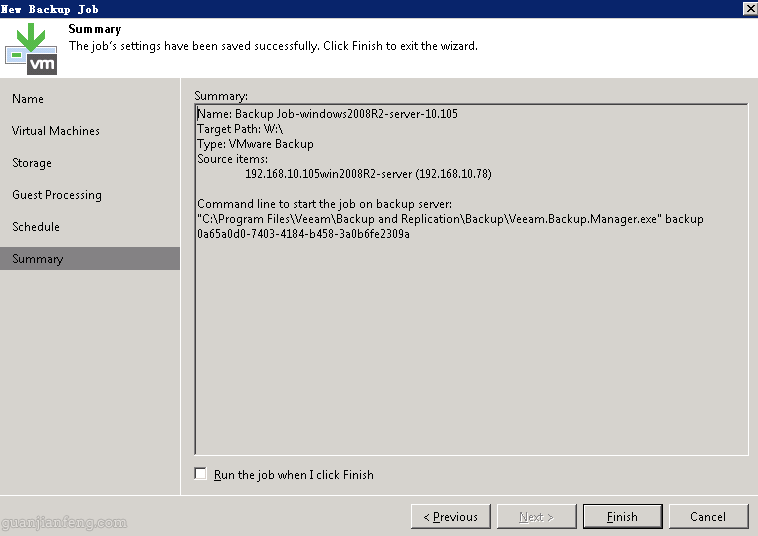The width and height of the screenshot is (758, 536).
Task: Enable Run the job when I click Finish
Action: [201, 474]
